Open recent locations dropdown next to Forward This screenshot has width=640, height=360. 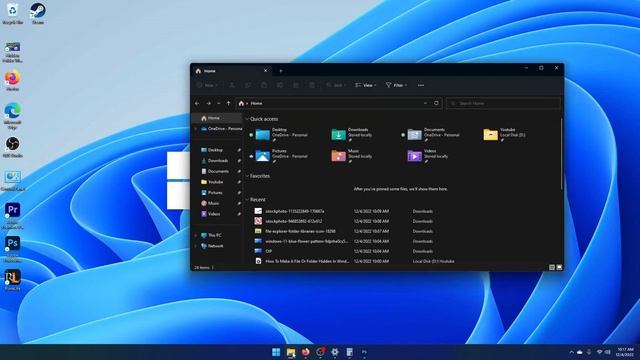[219, 103]
